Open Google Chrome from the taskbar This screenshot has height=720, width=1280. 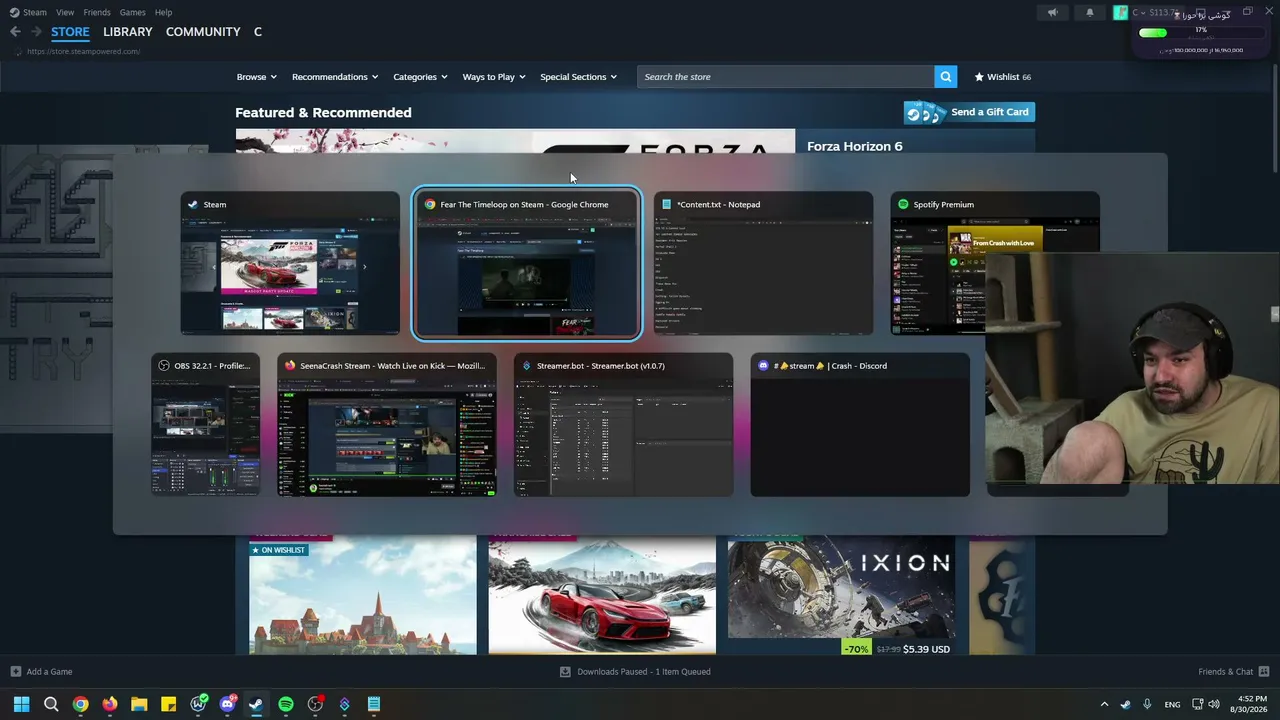[x=80, y=704]
